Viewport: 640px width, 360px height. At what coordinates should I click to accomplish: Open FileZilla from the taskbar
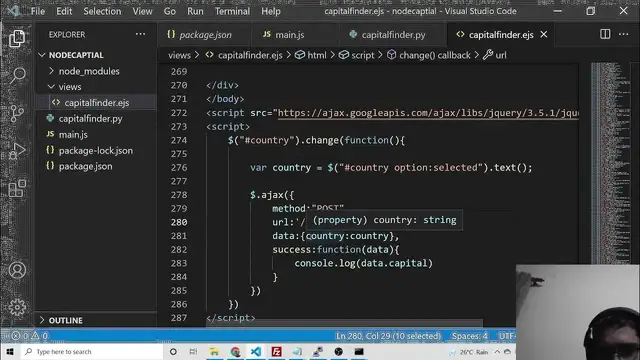(276, 351)
